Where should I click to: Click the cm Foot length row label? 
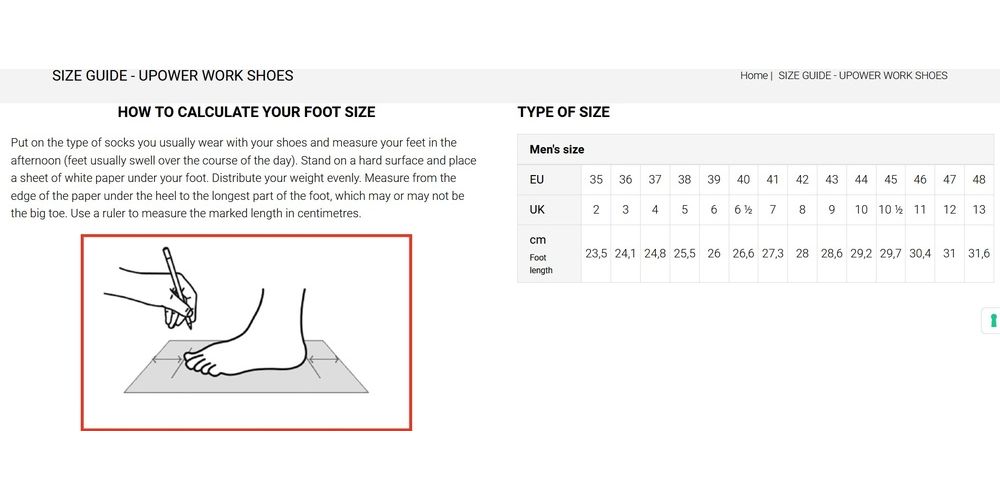tap(541, 254)
